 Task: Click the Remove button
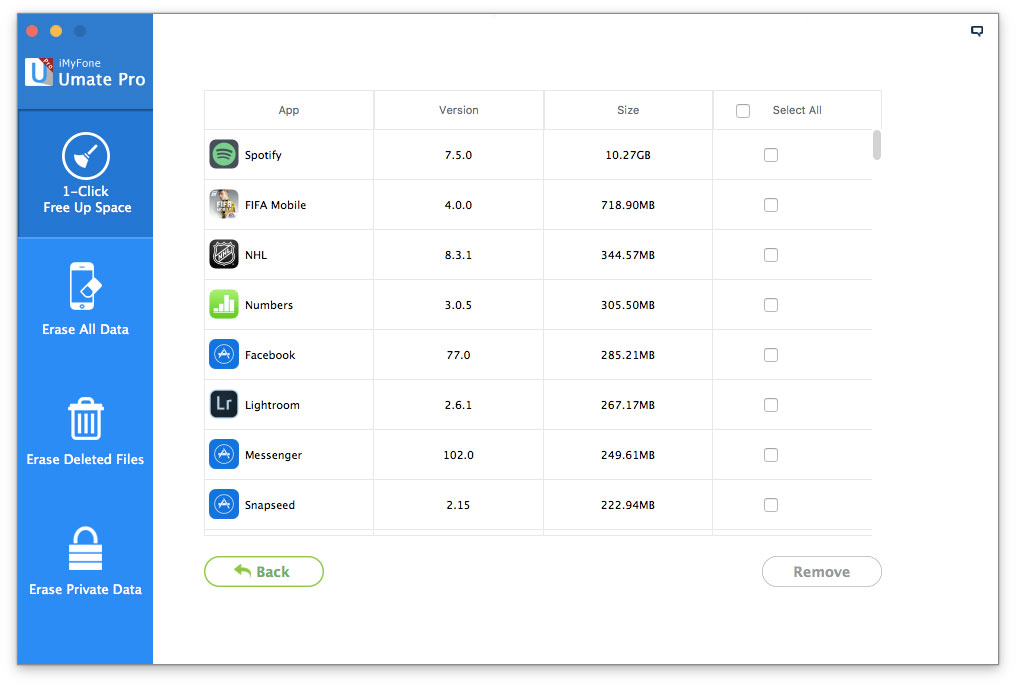click(821, 572)
